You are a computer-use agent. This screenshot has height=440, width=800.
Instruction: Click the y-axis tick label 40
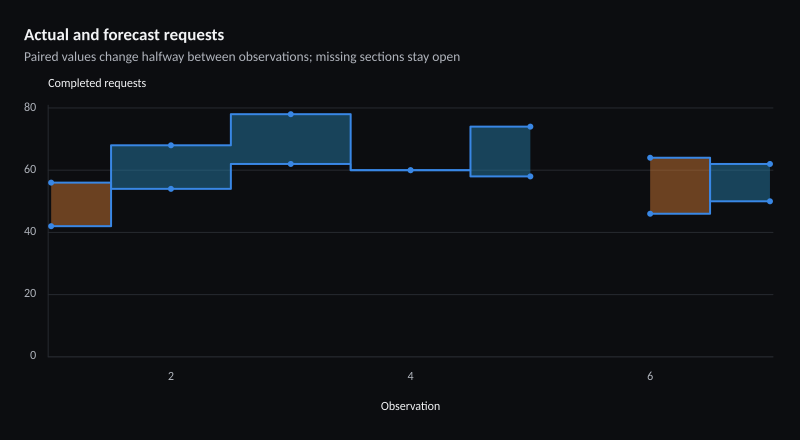(30, 232)
